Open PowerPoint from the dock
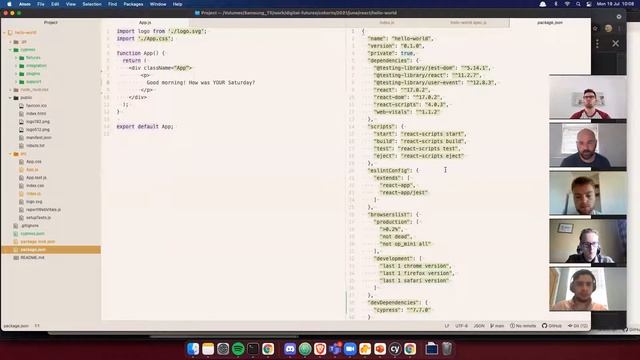 380,349
